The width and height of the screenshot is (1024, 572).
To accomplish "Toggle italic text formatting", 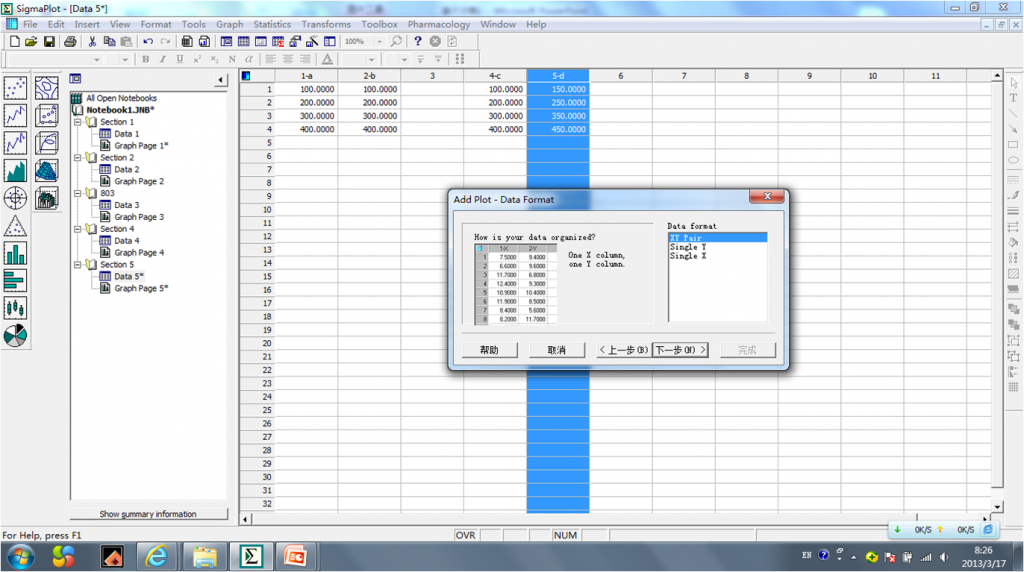I will [x=163, y=59].
